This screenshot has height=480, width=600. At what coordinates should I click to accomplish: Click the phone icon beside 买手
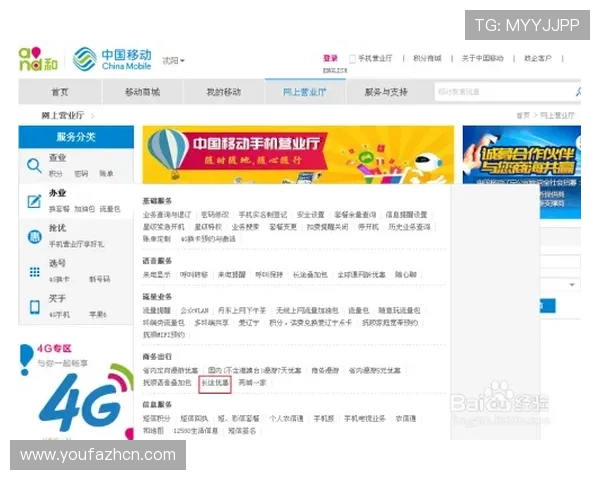pos(34,307)
